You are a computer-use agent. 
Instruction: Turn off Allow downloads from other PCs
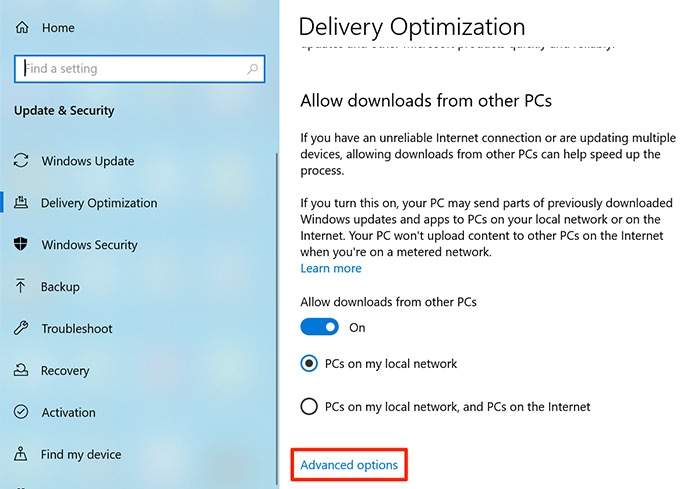click(320, 327)
